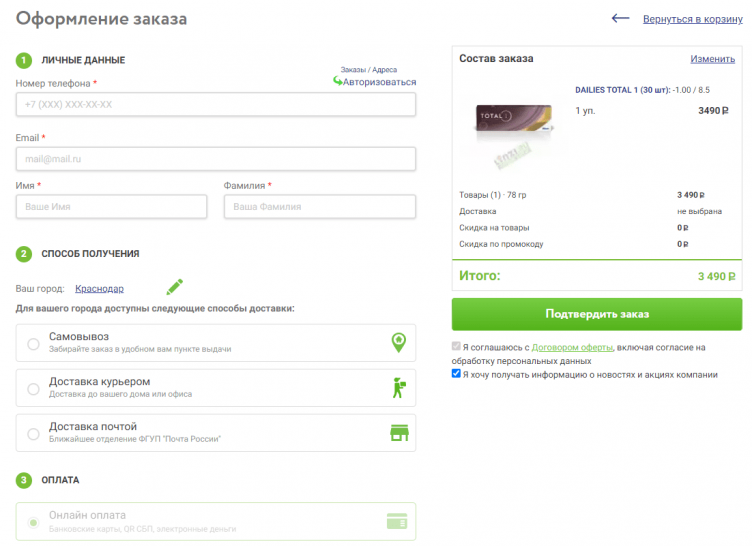Choose the Доставка почтой radio option
This screenshot has height=546, width=752.
(34, 434)
